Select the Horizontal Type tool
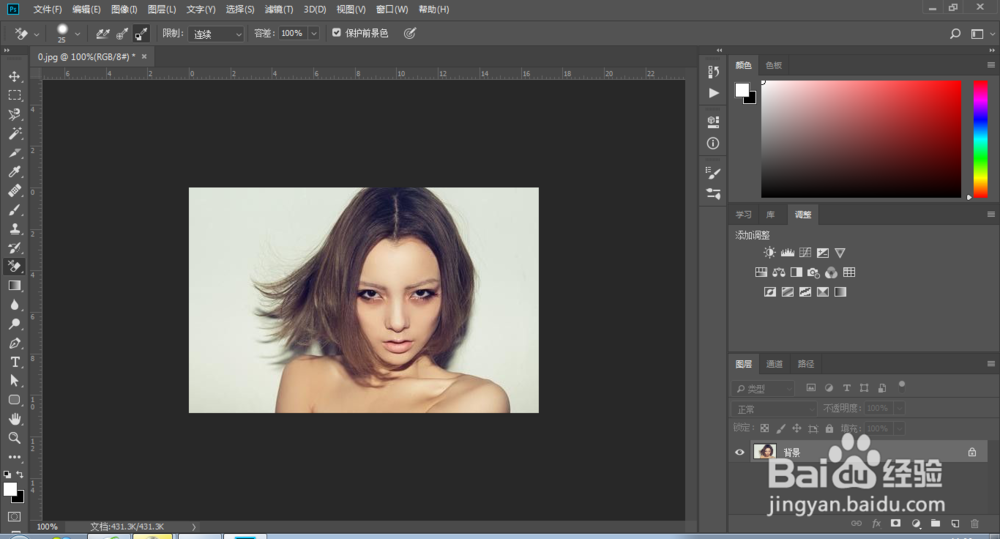1000x539 pixels. point(15,362)
